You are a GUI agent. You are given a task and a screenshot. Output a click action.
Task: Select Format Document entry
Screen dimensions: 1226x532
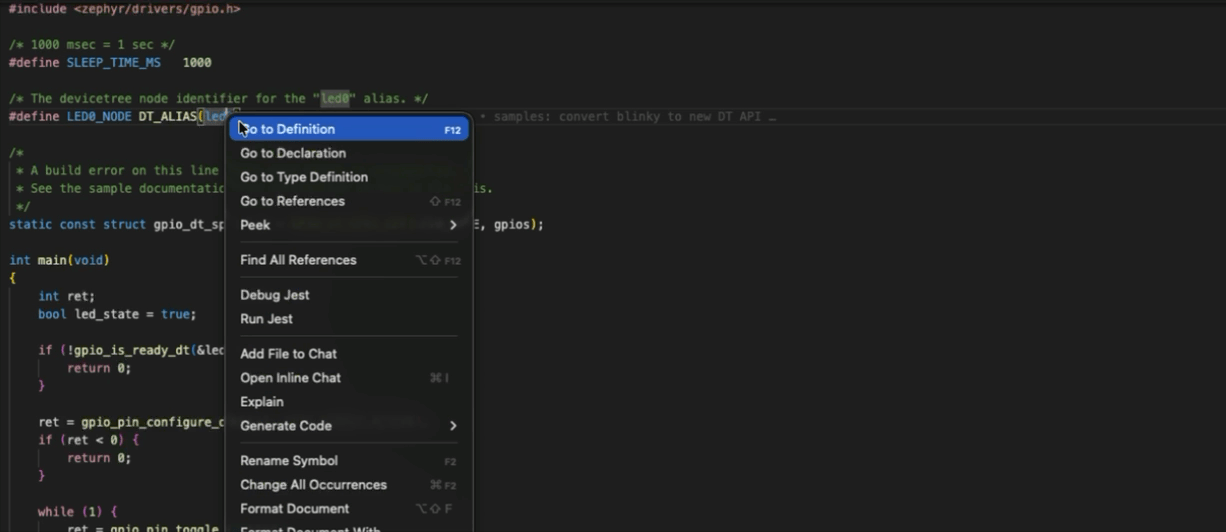click(349, 509)
